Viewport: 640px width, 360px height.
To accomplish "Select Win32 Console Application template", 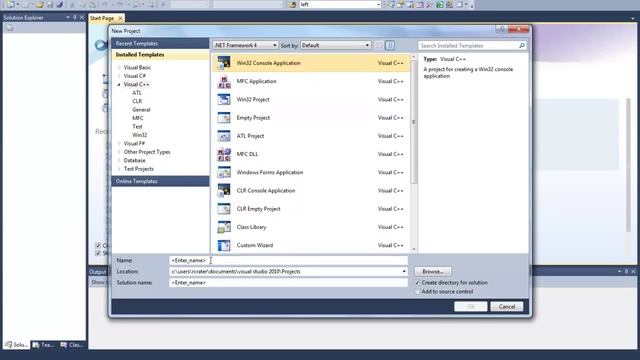I will [x=310, y=63].
